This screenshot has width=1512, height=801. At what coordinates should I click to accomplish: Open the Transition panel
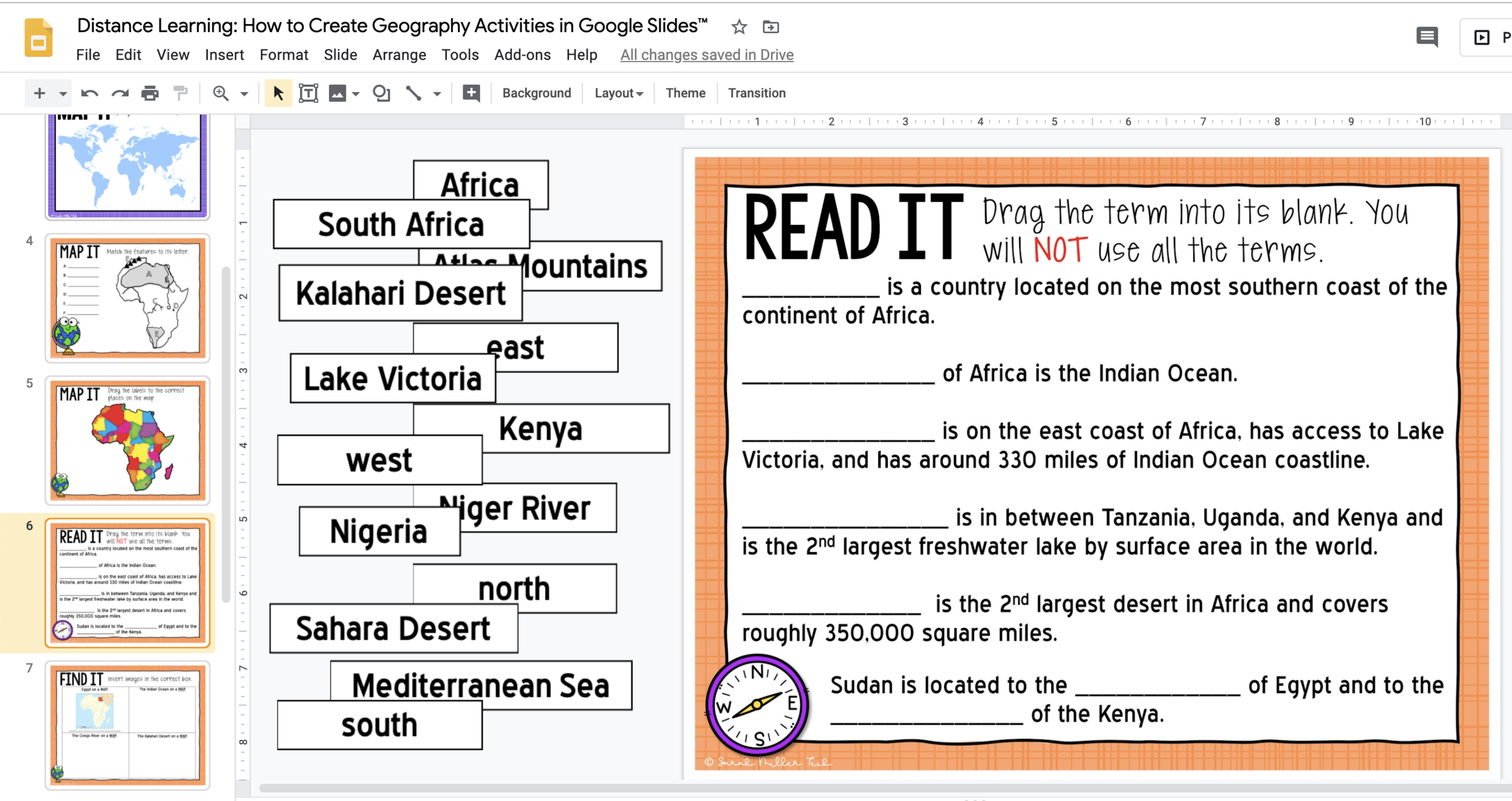[757, 93]
